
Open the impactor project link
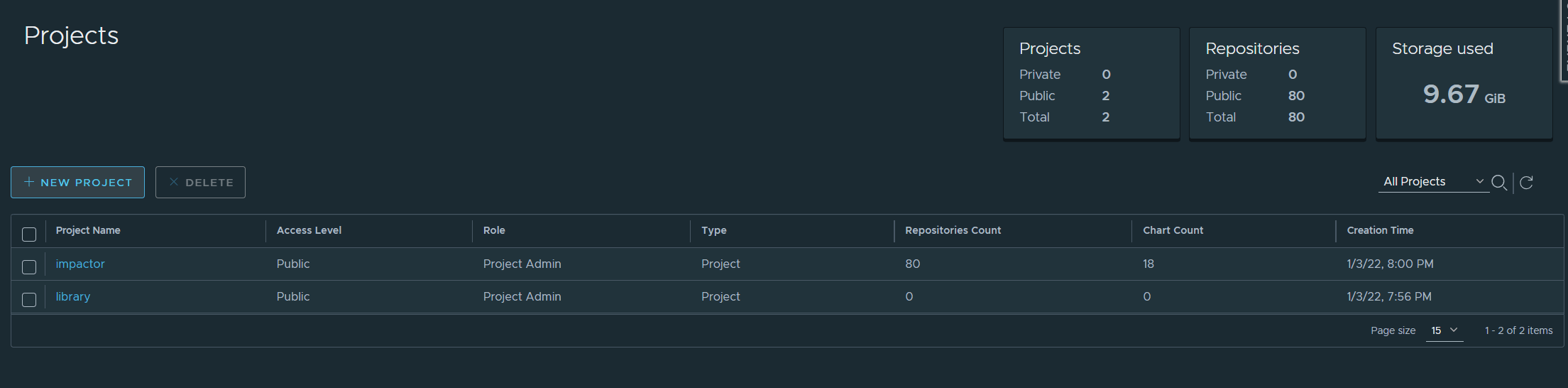pos(80,264)
